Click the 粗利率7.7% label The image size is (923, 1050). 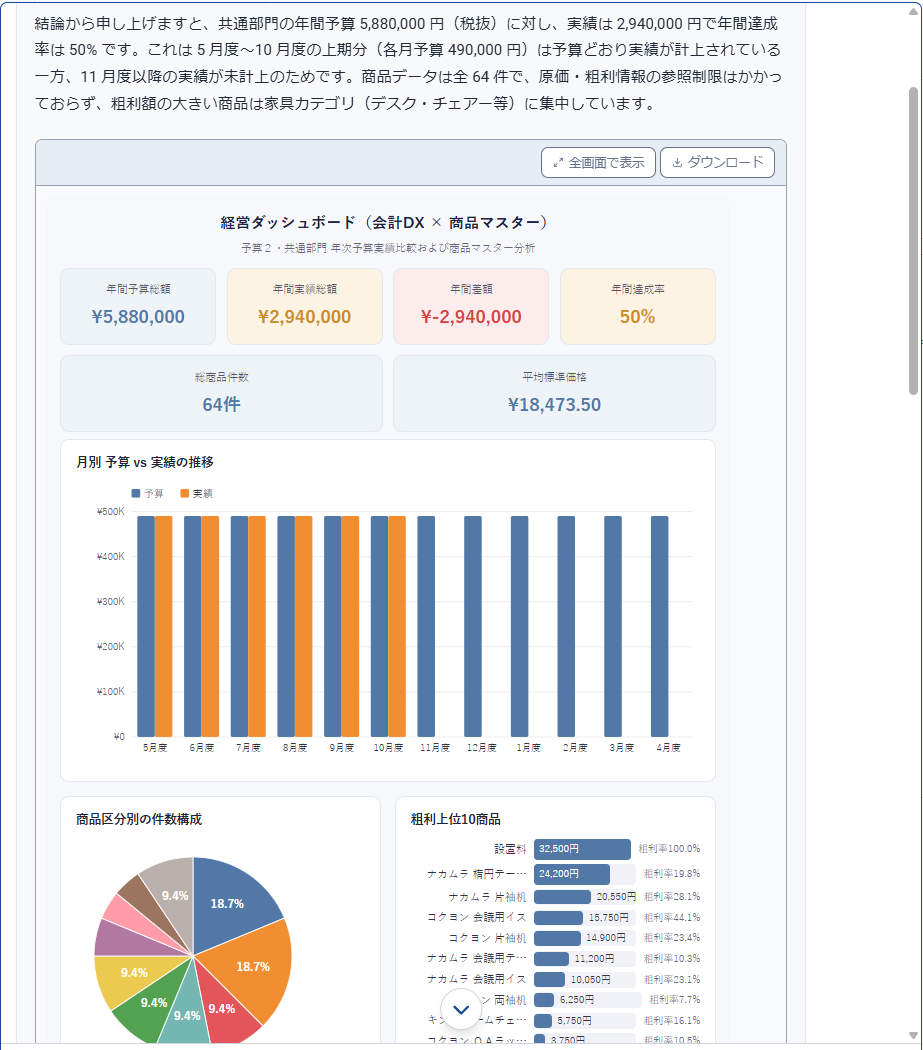click(674, 1000)
